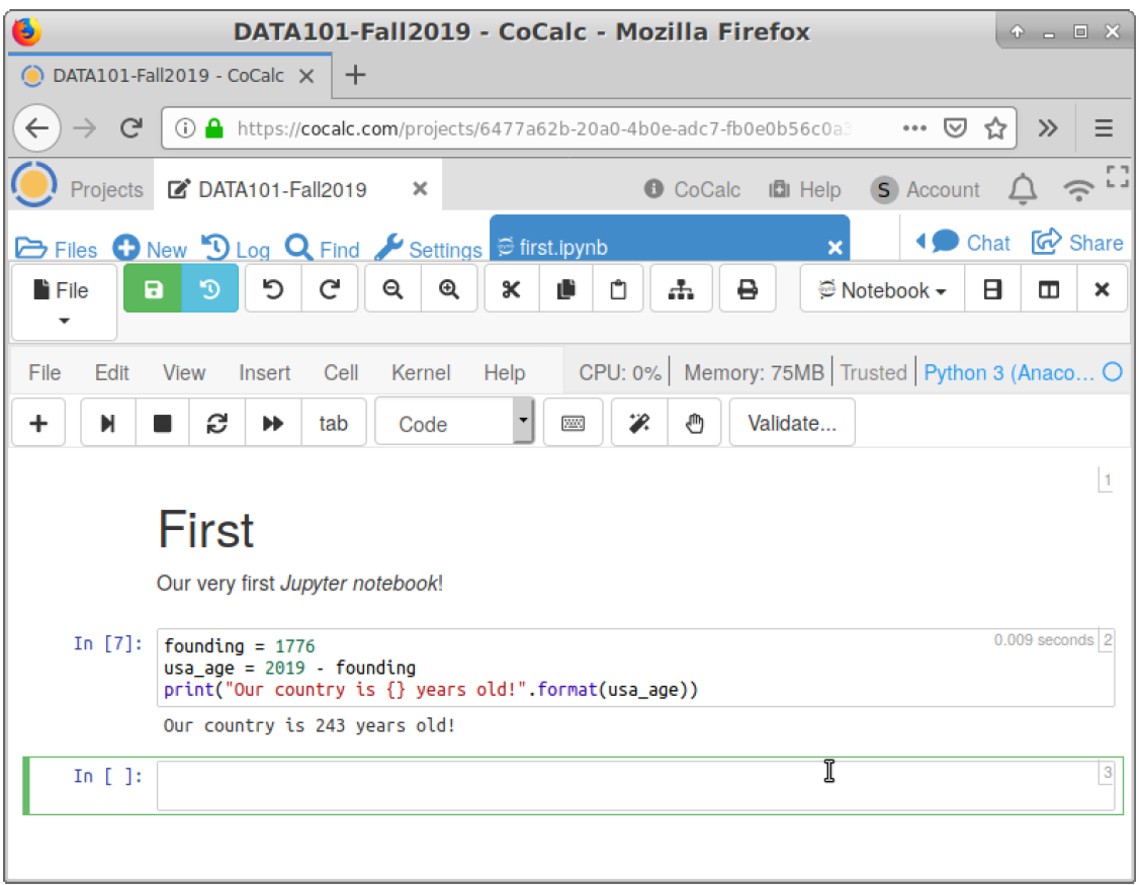Viewport: 1140px width, 885px height.
Task: Open the keyboard shortcuts command icon
Action: pyautogui.click(x=573, y=423)
